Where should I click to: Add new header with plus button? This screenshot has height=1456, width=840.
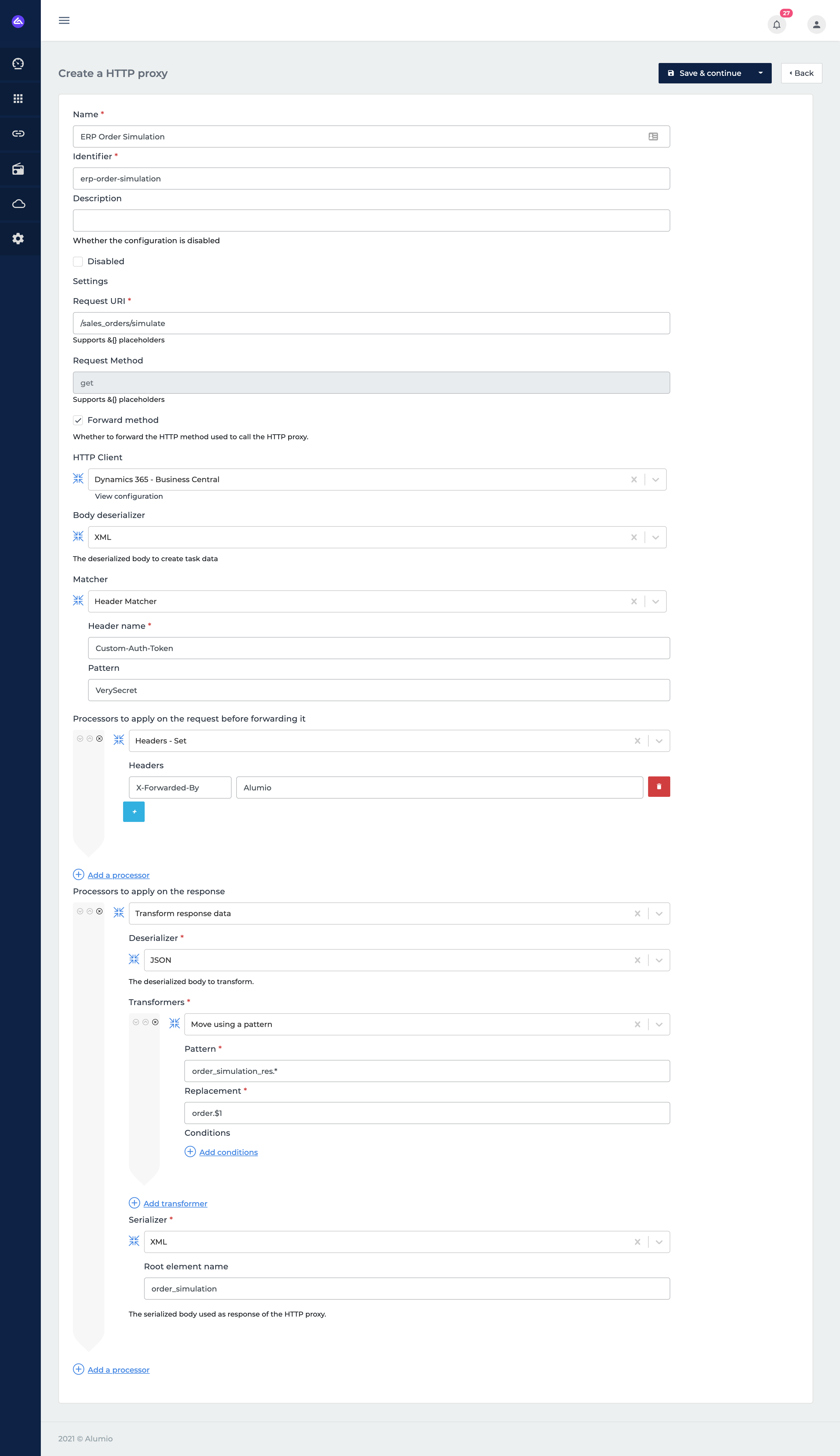(134, 812)
